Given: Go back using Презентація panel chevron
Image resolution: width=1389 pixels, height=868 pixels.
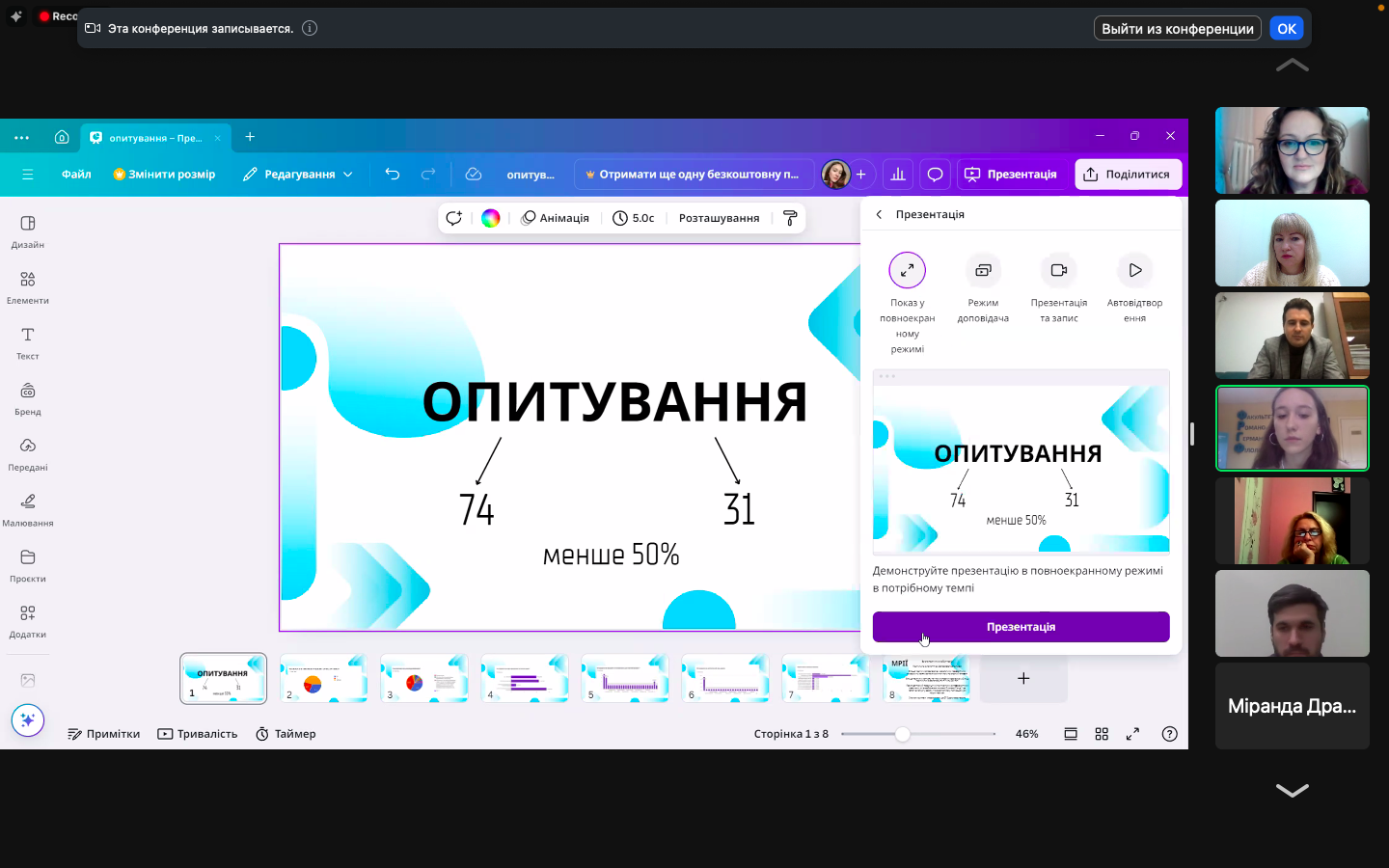Looking at the screenshot, I should coord(879,214).
